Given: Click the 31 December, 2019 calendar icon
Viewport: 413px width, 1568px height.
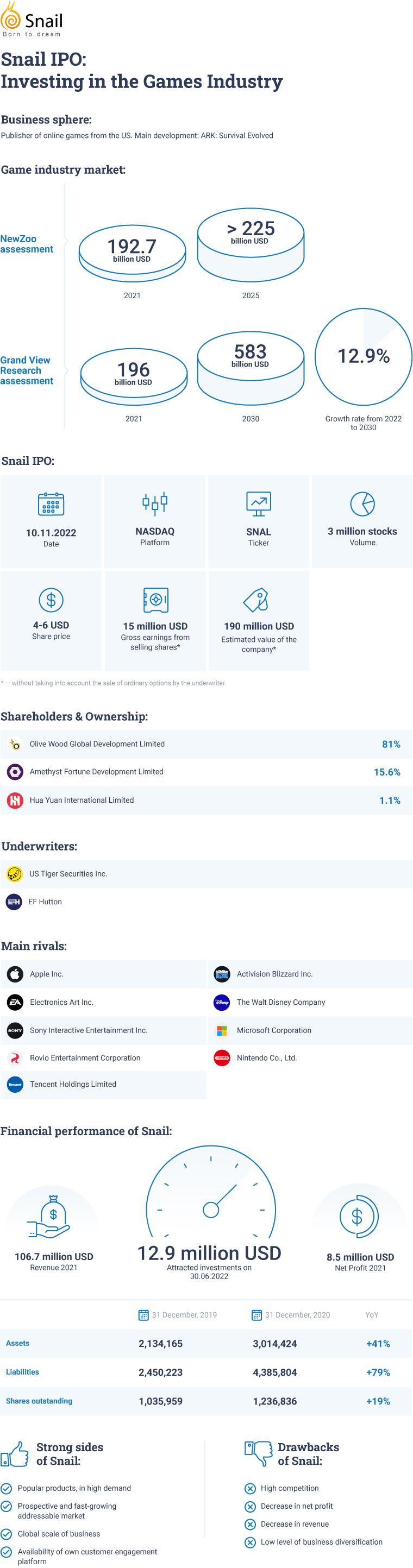Looking at the screenshot, I should tap(144, 1315).
